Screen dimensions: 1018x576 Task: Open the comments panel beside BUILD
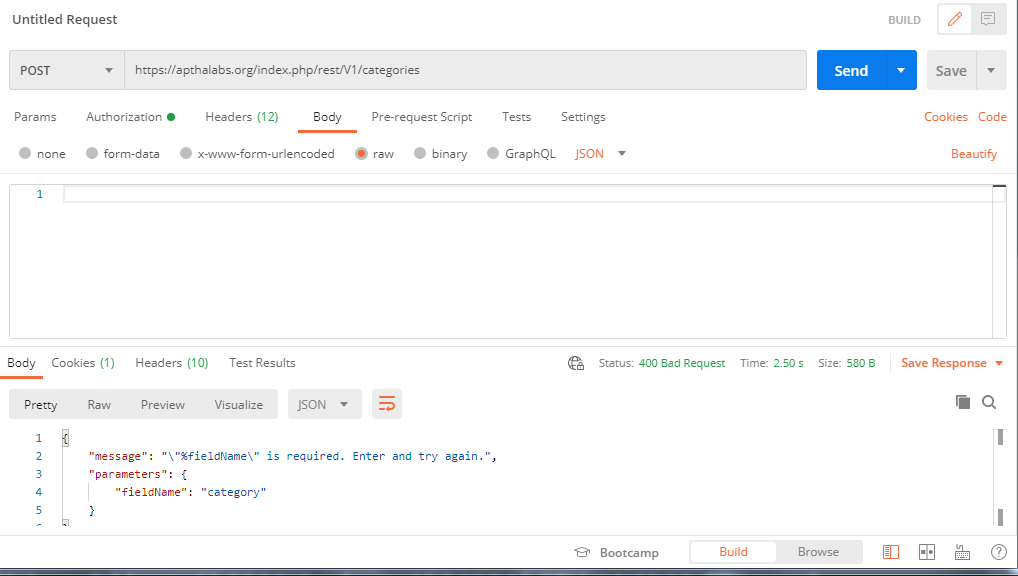point(988,19)
